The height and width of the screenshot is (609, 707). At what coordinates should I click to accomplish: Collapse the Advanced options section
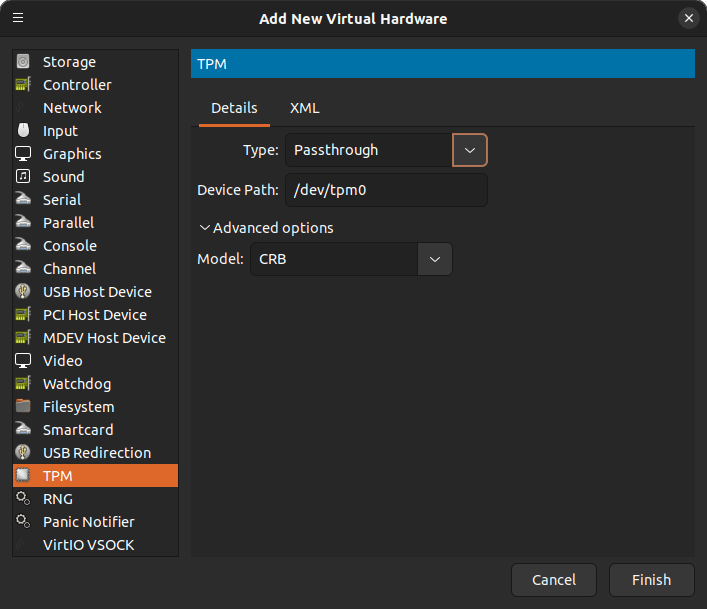(266, 228)
